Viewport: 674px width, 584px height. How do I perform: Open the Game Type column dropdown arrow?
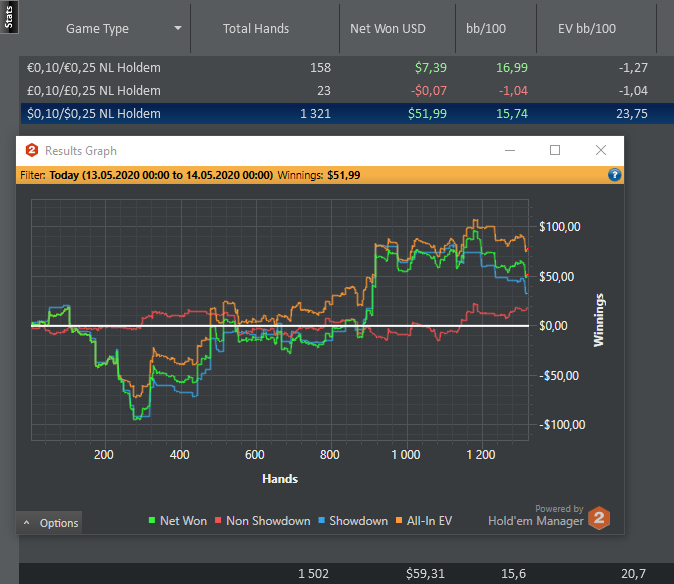coord(178,28)
